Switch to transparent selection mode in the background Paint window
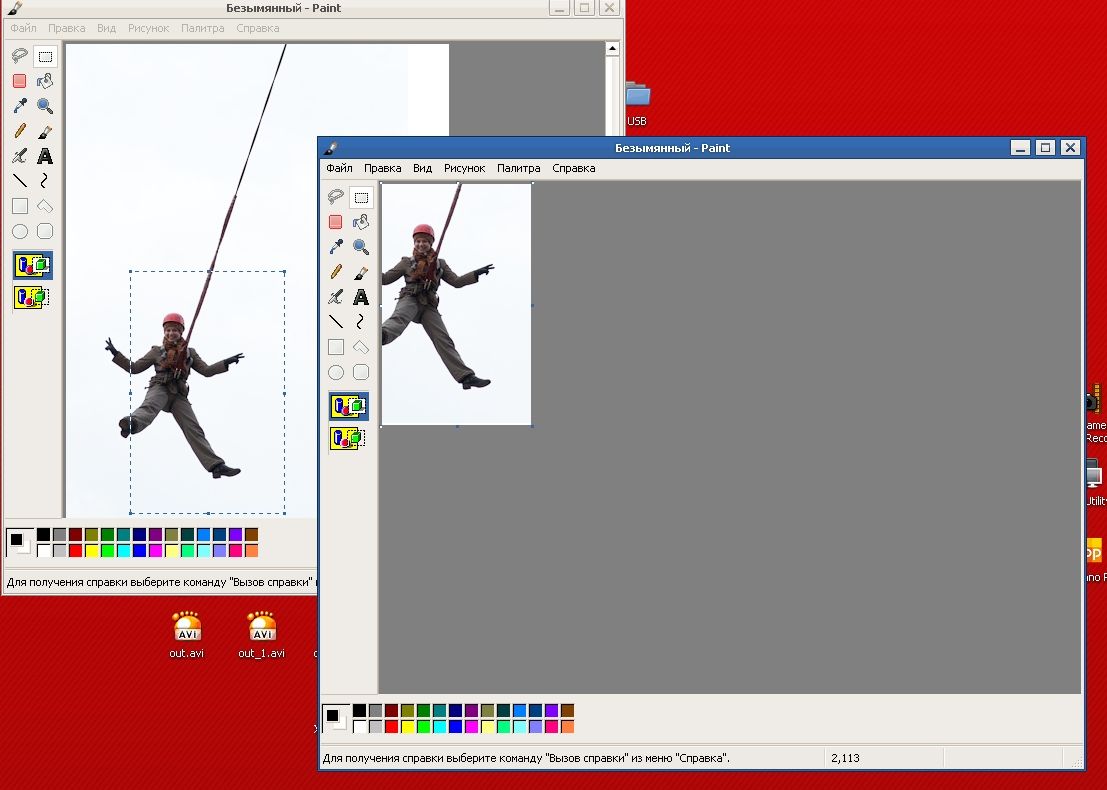 coord(32,297)
